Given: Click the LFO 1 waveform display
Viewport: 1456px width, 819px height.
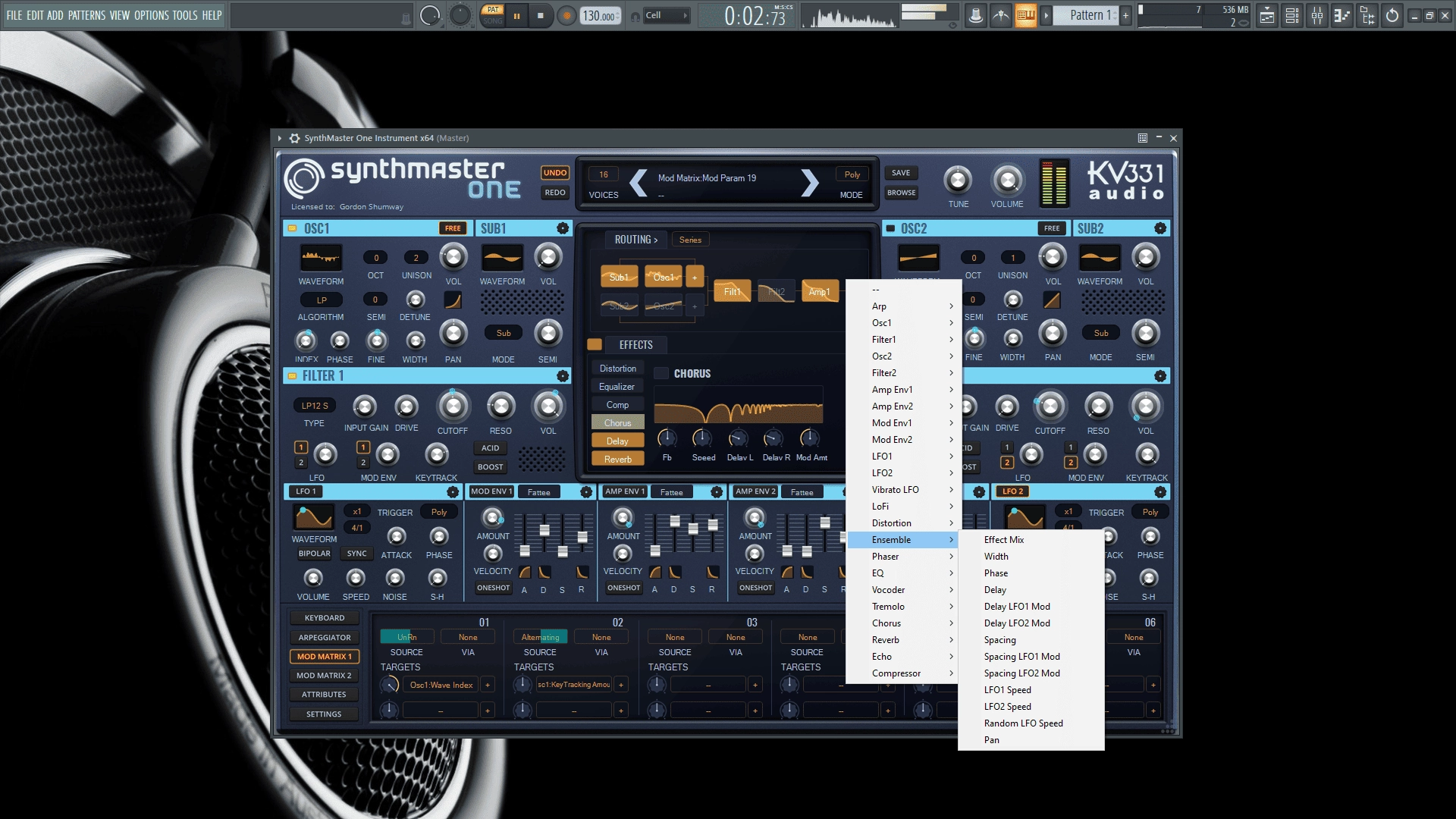Looking at the screenshot, I should point(314,517).
